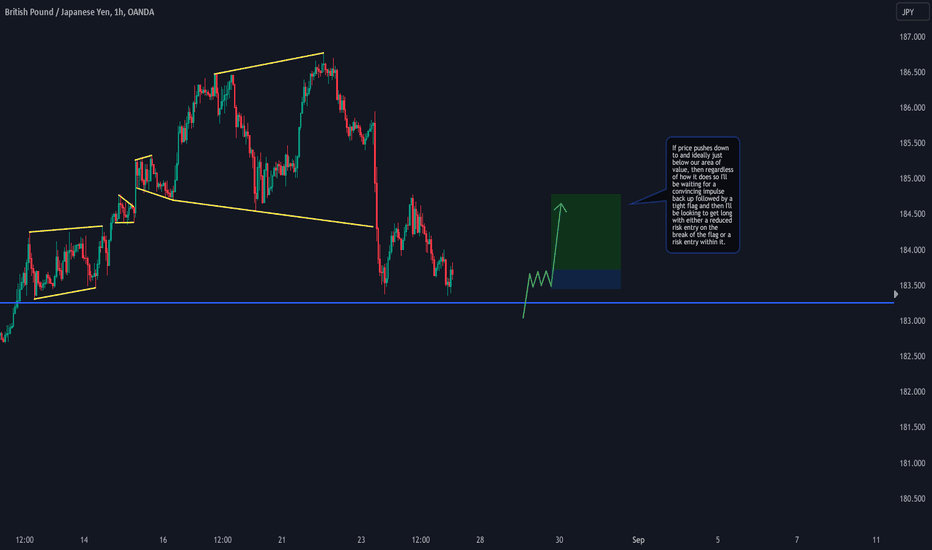
Task: Click the 180.500 price axis label
Action: [x=912, y=499]
